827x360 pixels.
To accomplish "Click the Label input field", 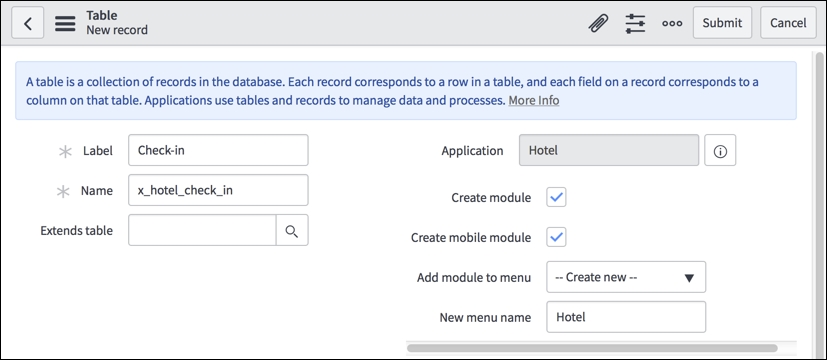I will [218, 150].
